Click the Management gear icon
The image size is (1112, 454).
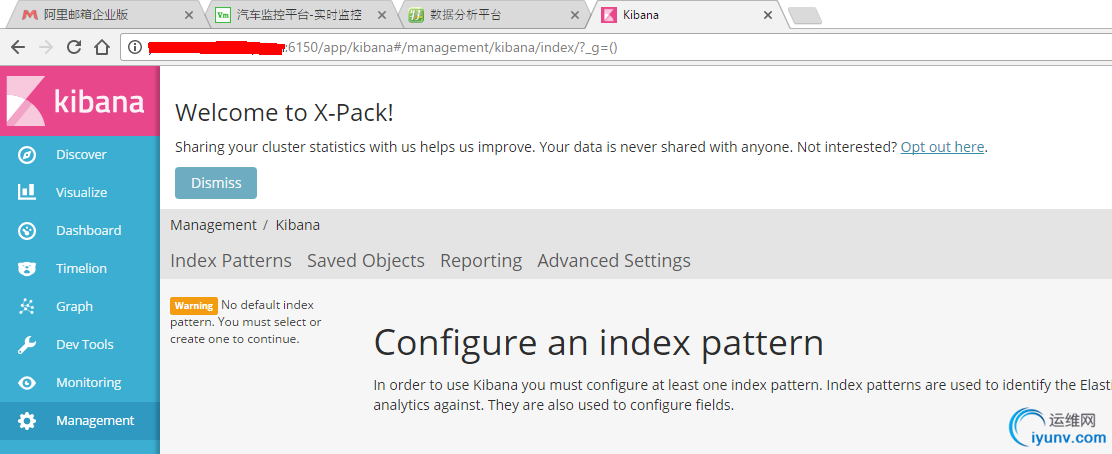click(x=27, y=421)
